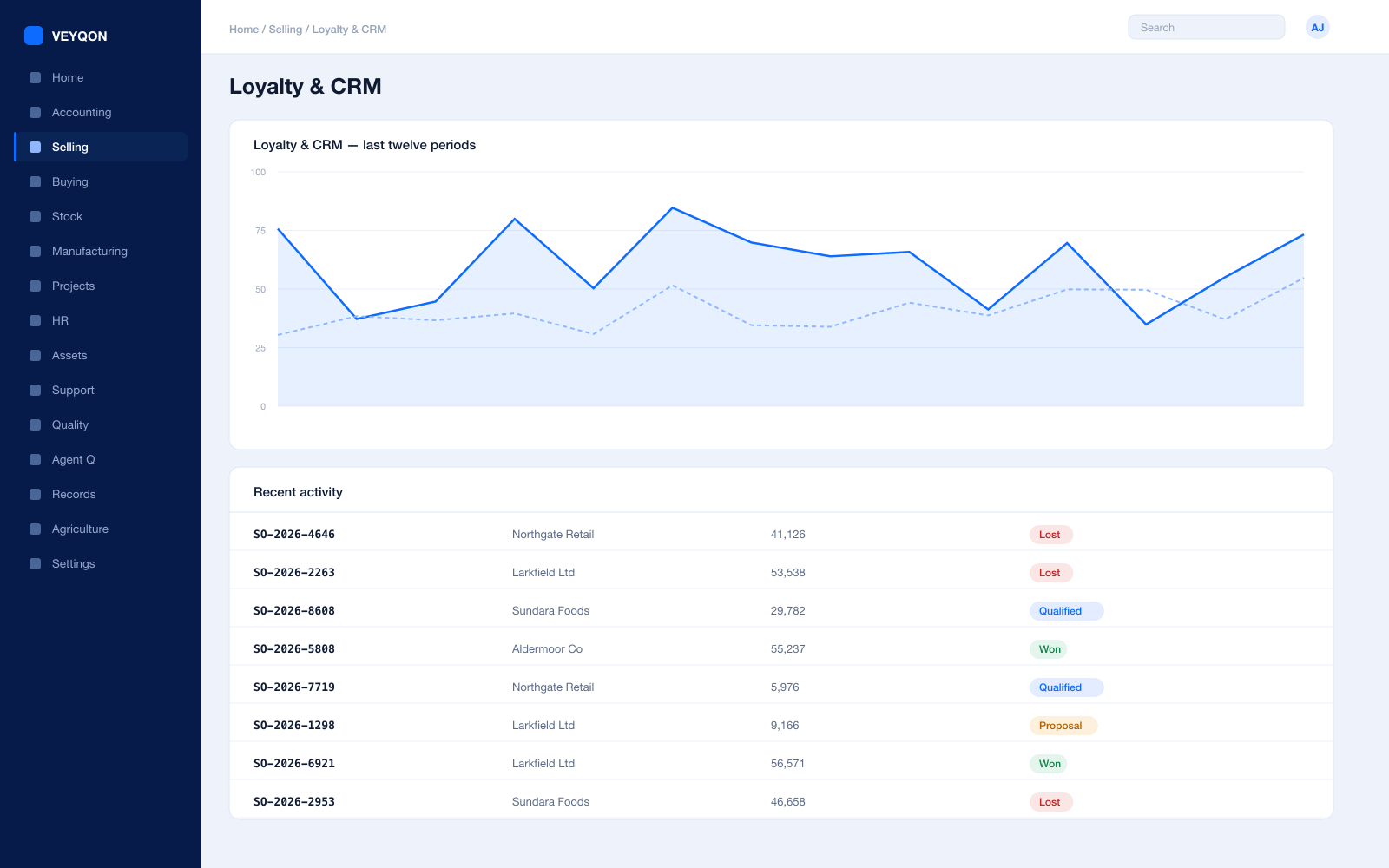
Task: Select Selling in the sidebar
Action: pos(101,147)
